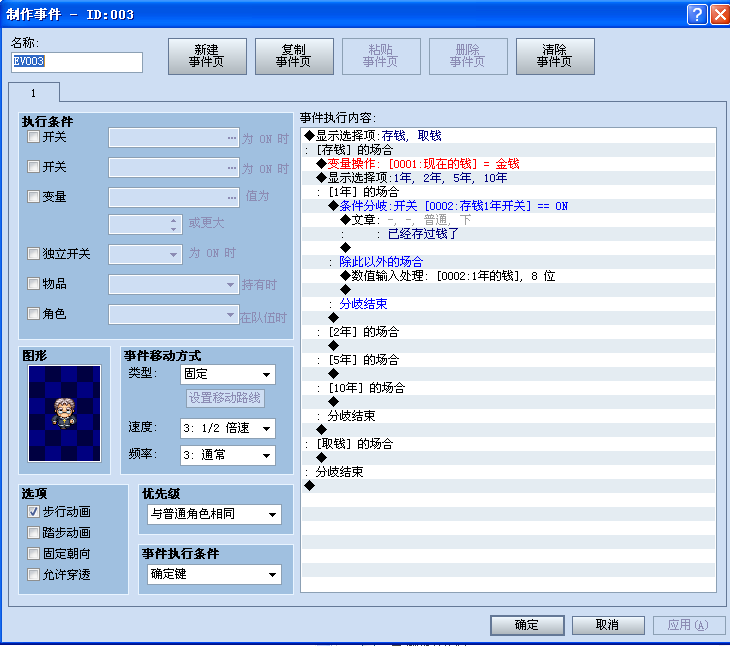Viewport: 730px width, 646px height.
Task: Select the 显示选择项:存钱, 取钱 command line
Action: pyautogui.click(x=508, y=136)
